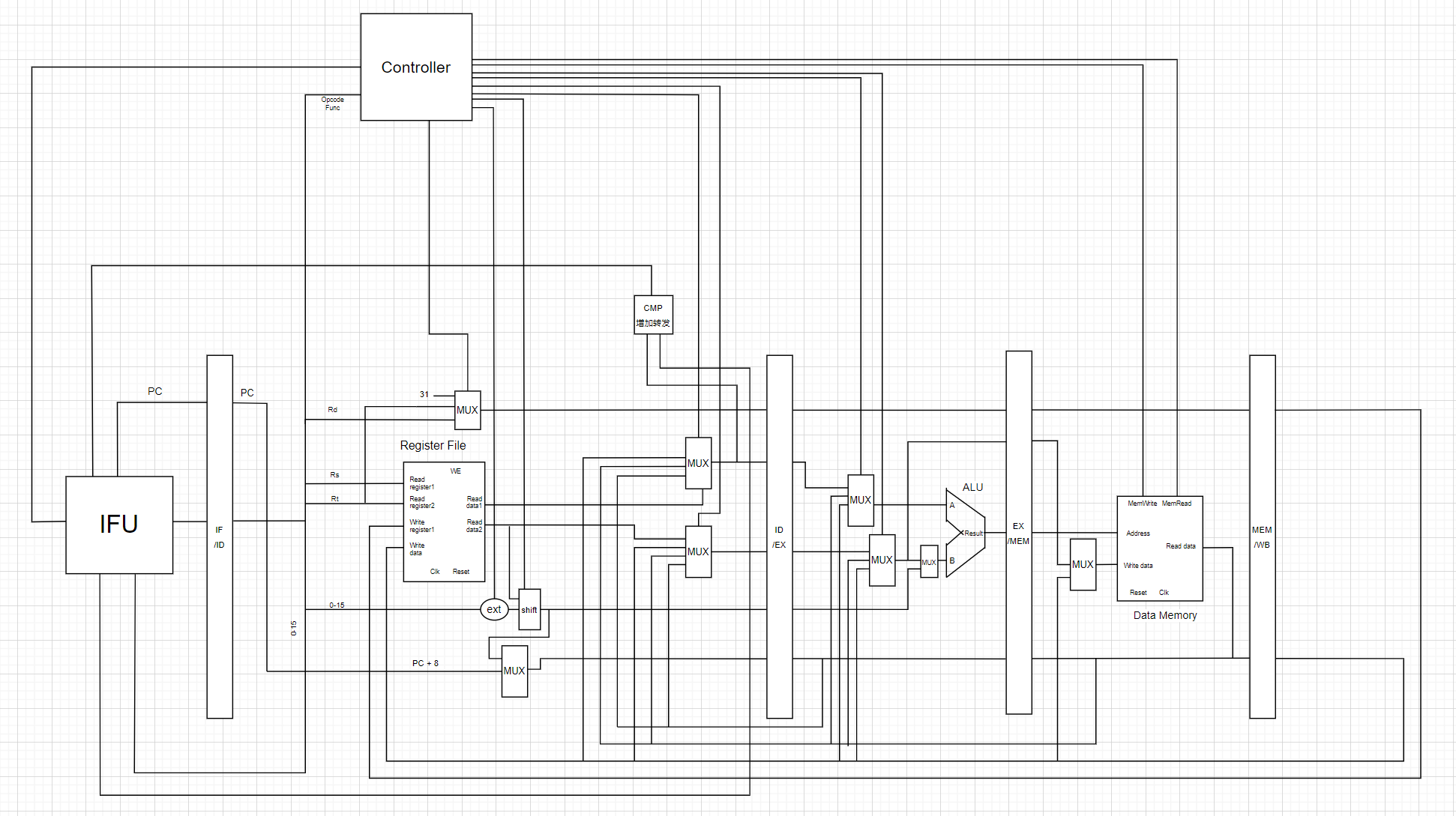Select the MUX feeding ALU input A
1456x816 pixels.
[x=861, y=500]
